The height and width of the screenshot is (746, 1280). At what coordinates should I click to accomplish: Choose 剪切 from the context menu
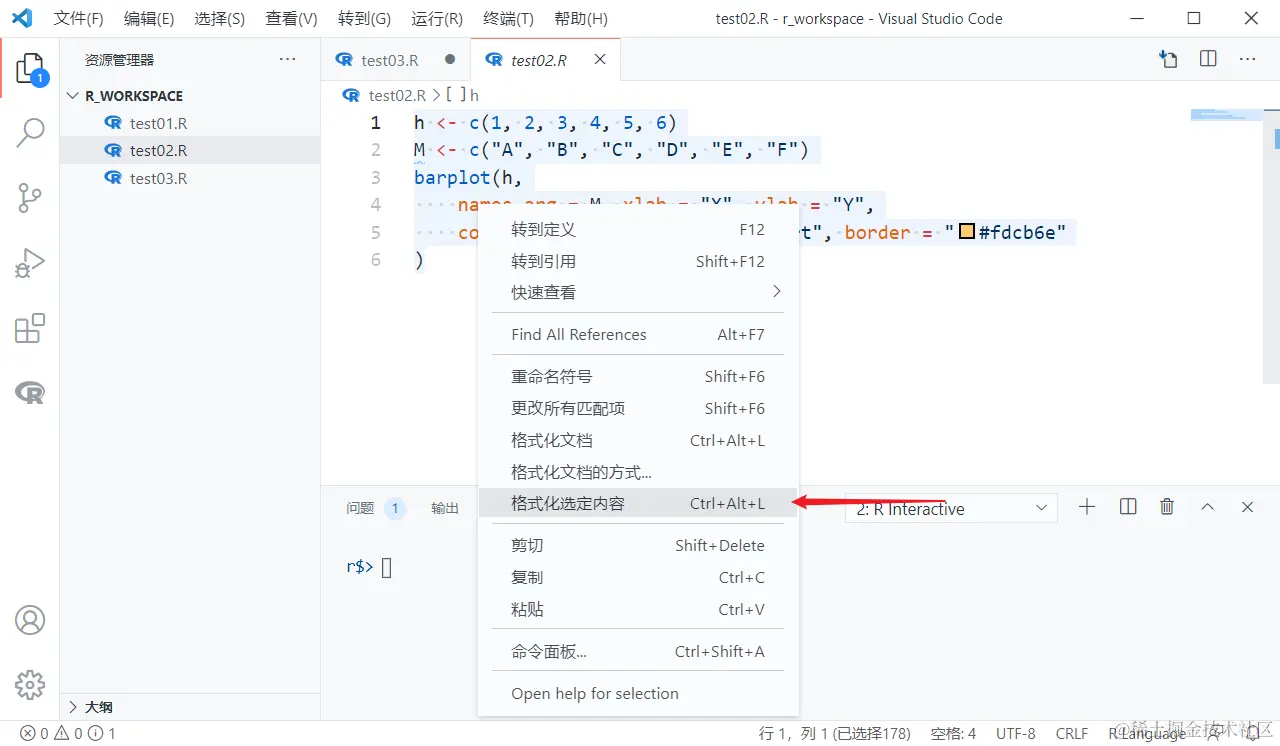click(x=638, y=545)
